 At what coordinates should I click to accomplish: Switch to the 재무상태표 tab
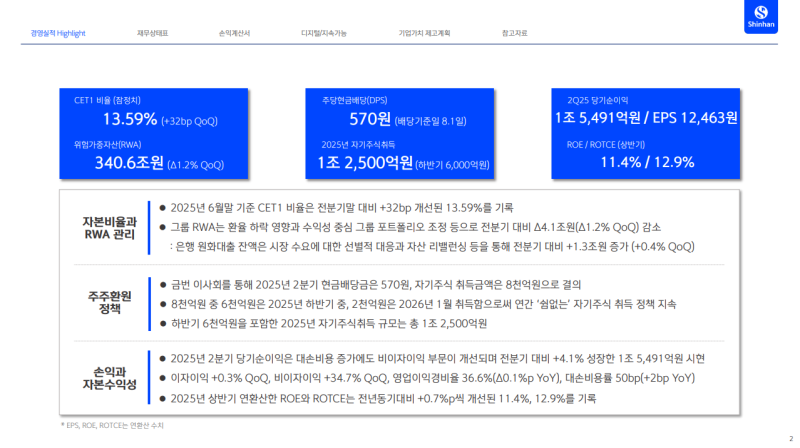[x=153, y=34]
